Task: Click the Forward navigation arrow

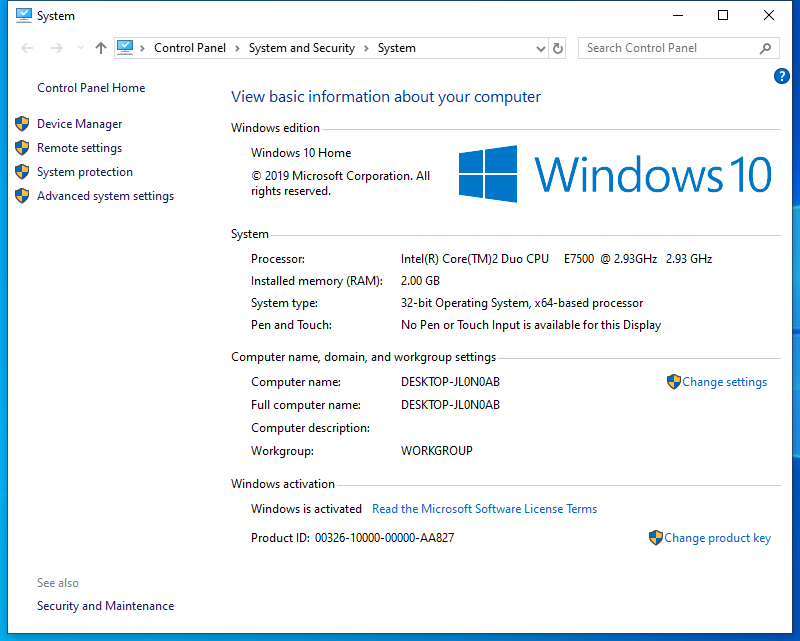Action: 57,48
